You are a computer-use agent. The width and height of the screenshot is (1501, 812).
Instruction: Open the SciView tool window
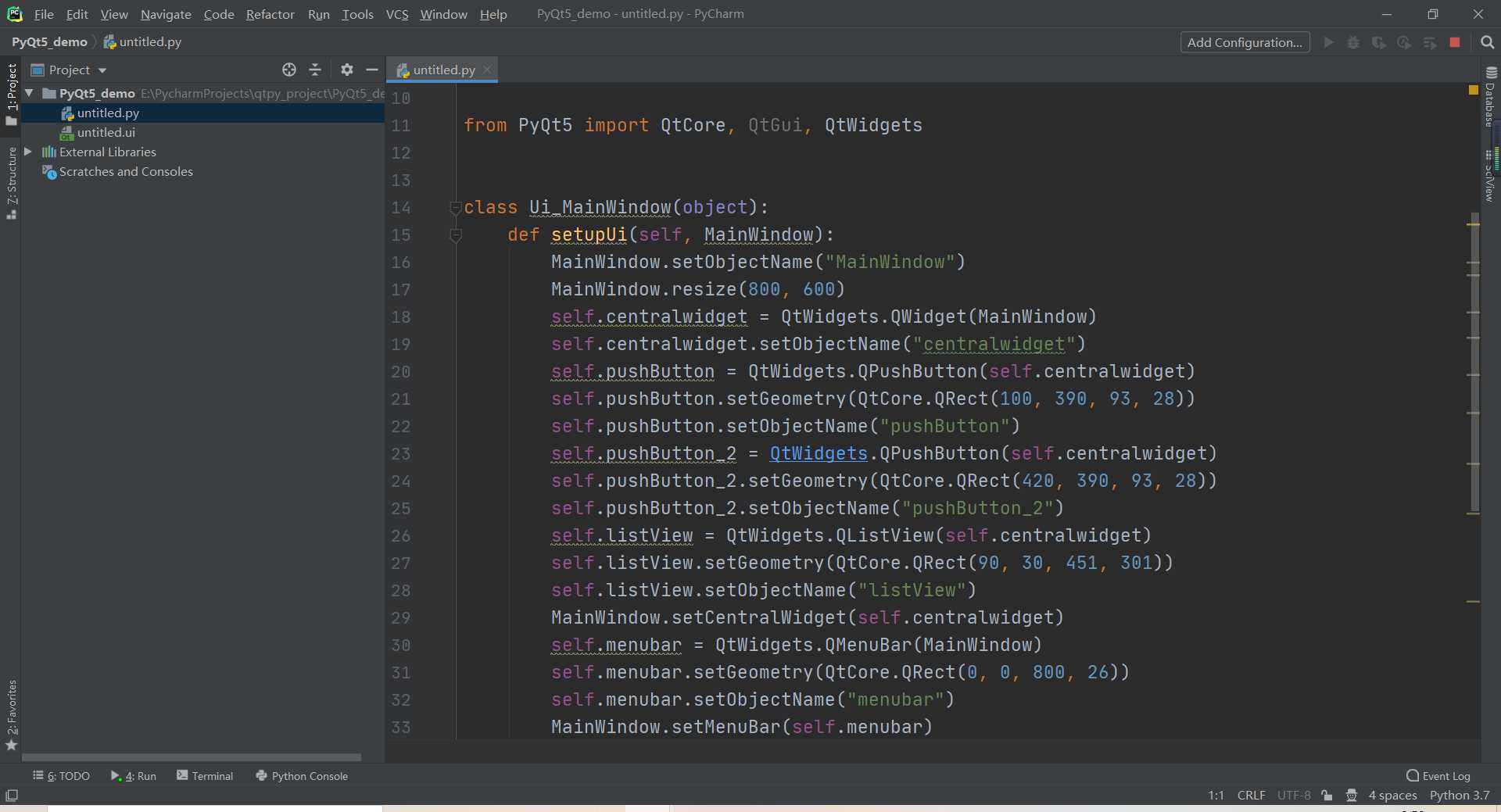[1490, 177]
